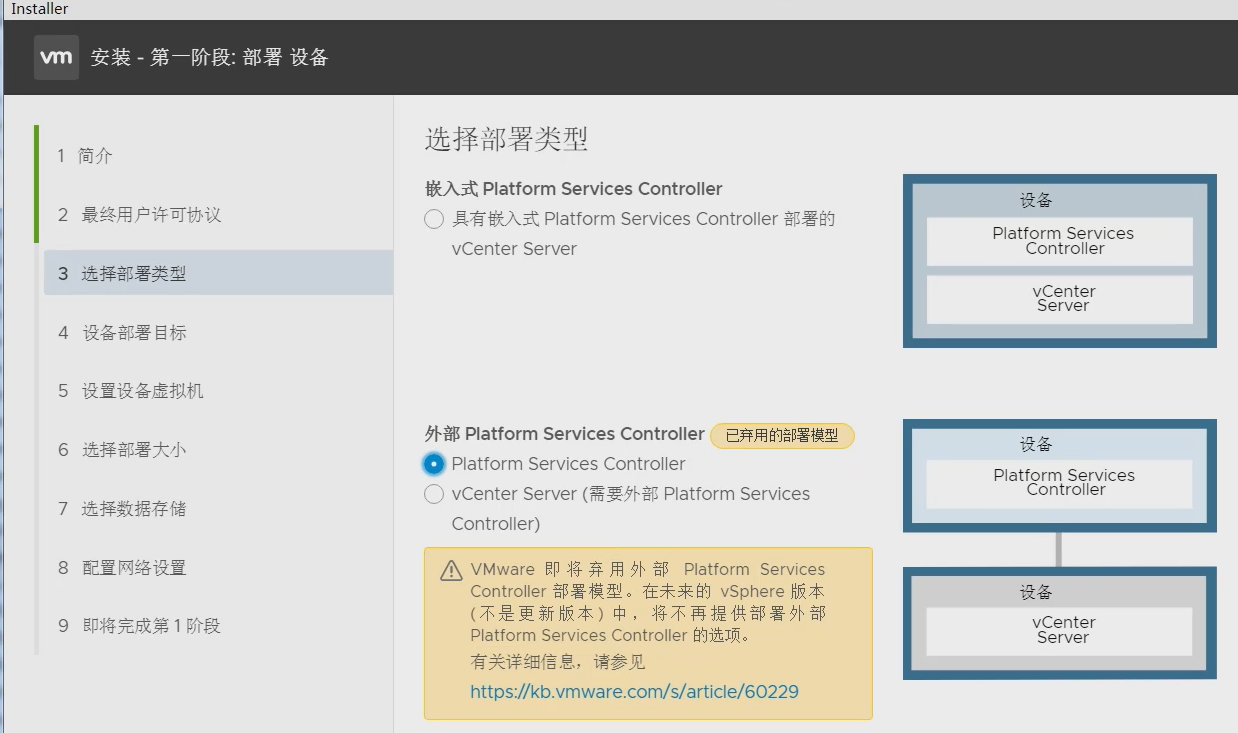Open the kb.vmware.com article 60229 link
The image size is (1238, 733).
point(634,691)
